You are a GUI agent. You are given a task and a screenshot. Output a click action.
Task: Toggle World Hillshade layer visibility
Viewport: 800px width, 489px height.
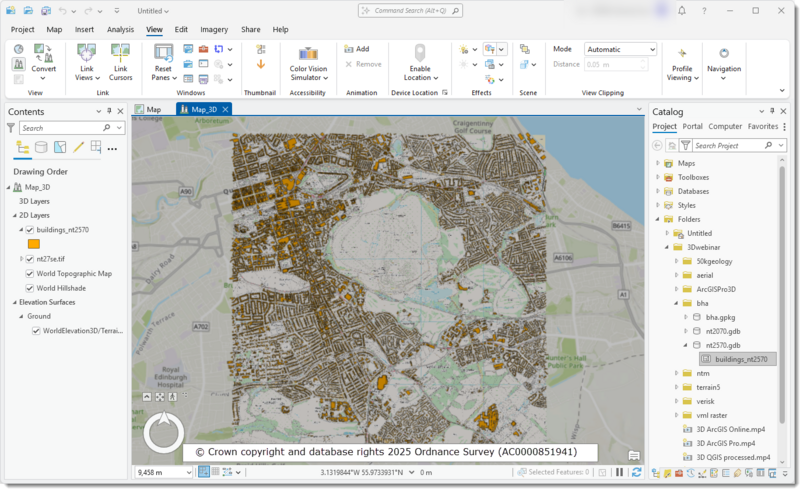[30, 288]
